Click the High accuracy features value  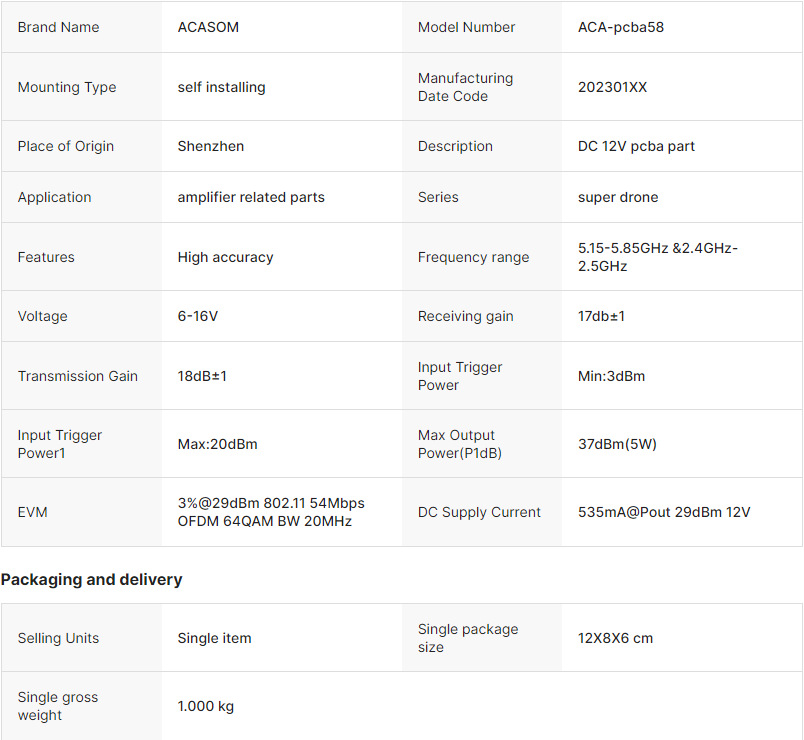[x=225, y=257]
